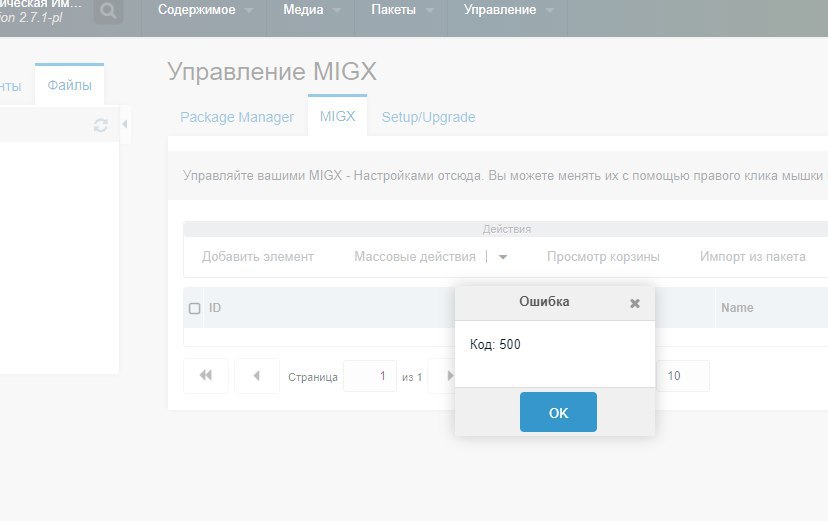The width and height of the screenshot is (828, 521).
Task: Open the Содержимое menu
Action: click(x=205, y=10)
